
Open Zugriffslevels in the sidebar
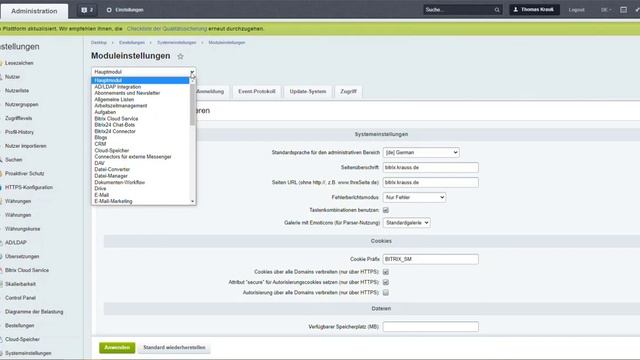tap(18, 118)
